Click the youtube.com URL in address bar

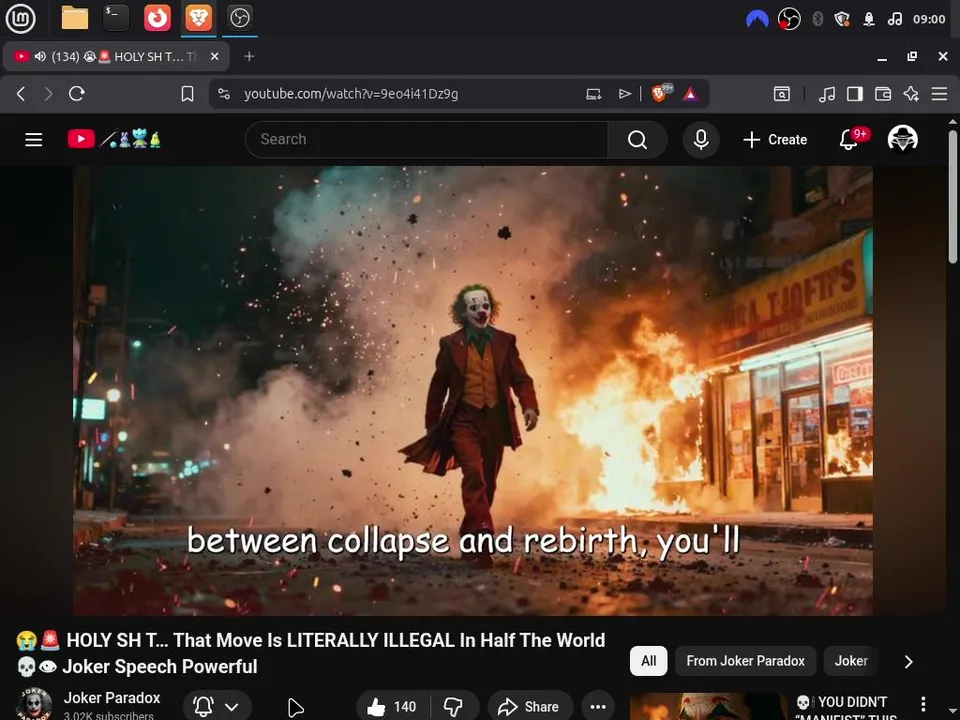pos(351,94)
